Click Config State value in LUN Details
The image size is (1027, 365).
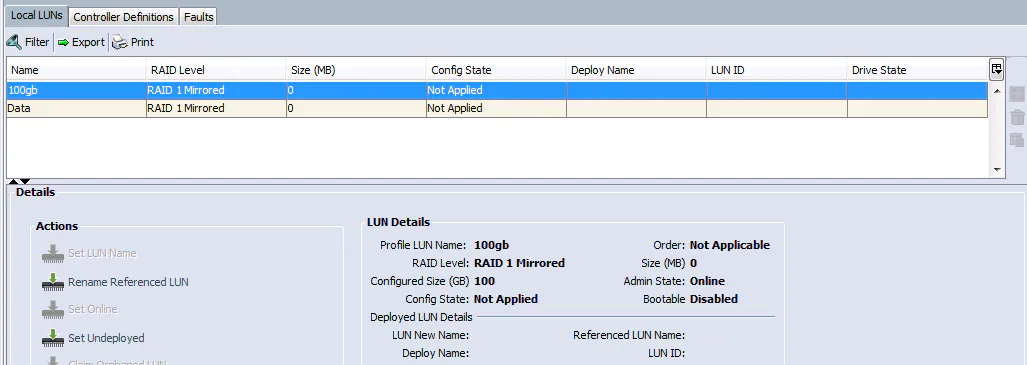[506, 299]
